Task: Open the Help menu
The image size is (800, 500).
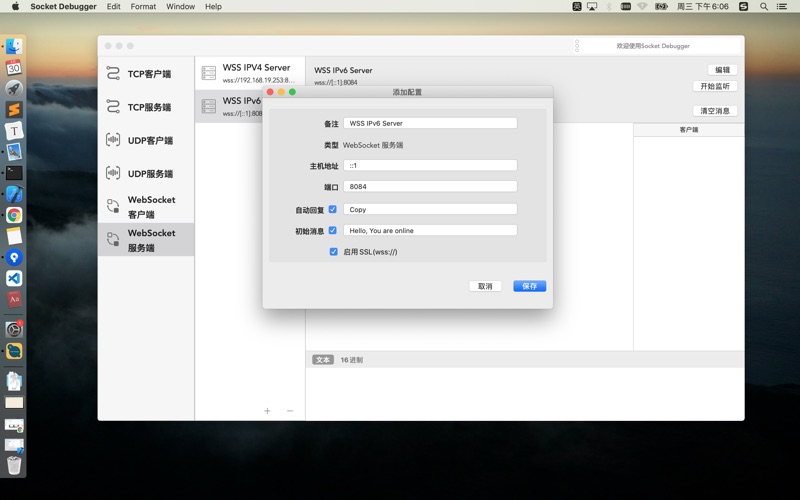Action: [x=213, y=7]
